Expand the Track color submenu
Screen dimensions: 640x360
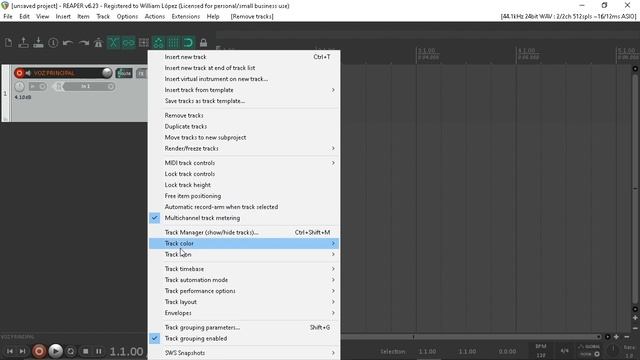pos(244,243)
